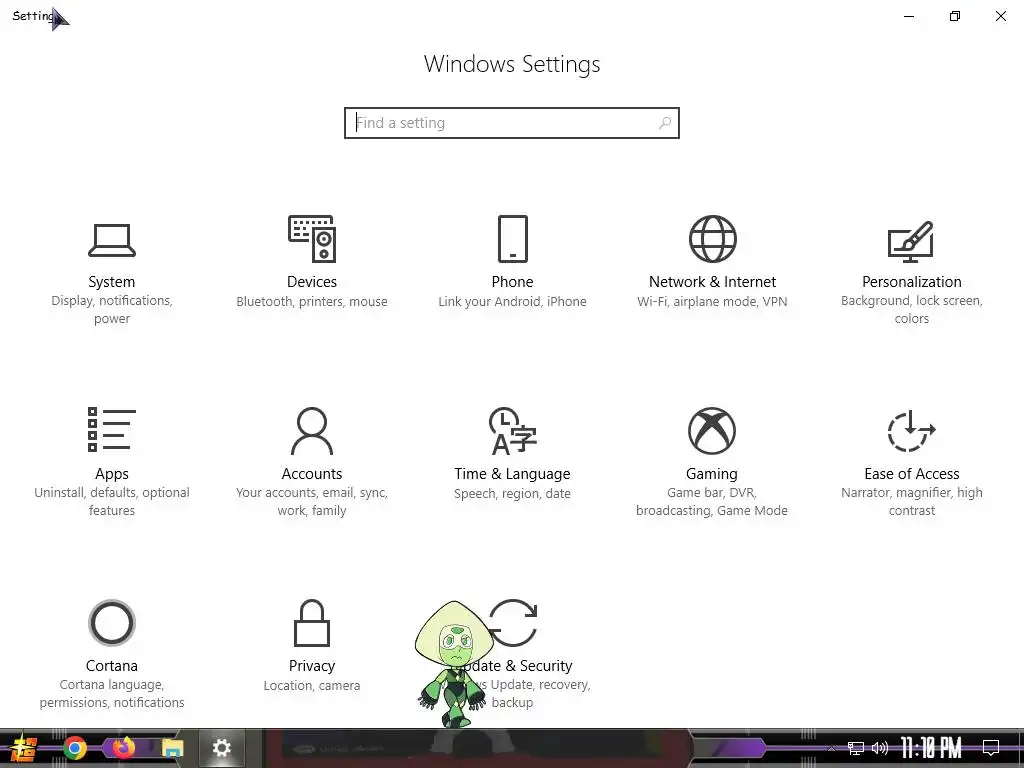Click 'Location, camera' text

312,685
